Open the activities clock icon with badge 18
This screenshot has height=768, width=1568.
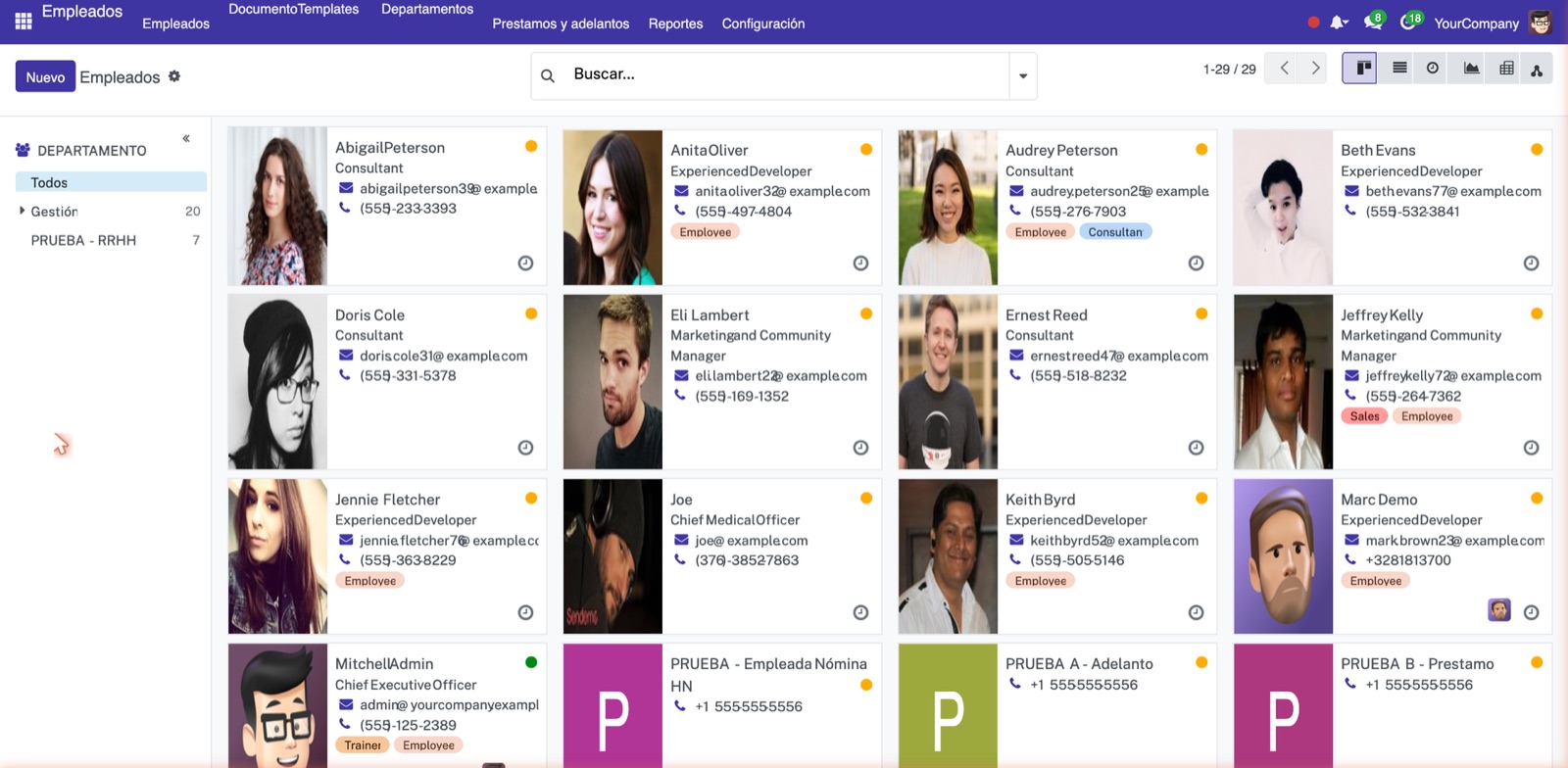click(1409, 22)
